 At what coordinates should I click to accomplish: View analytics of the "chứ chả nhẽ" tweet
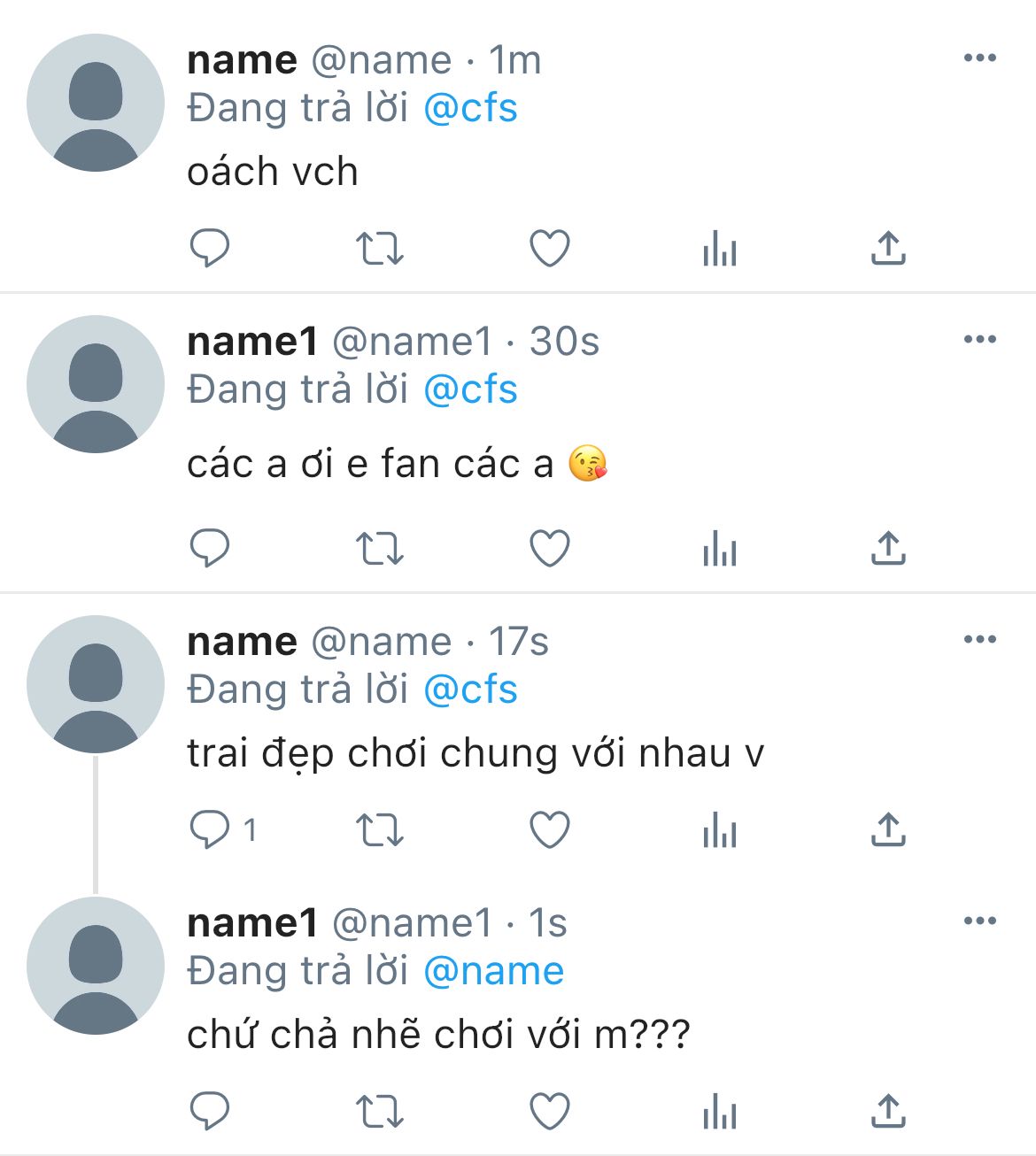pyautogui.click(x=719, y=1112)
